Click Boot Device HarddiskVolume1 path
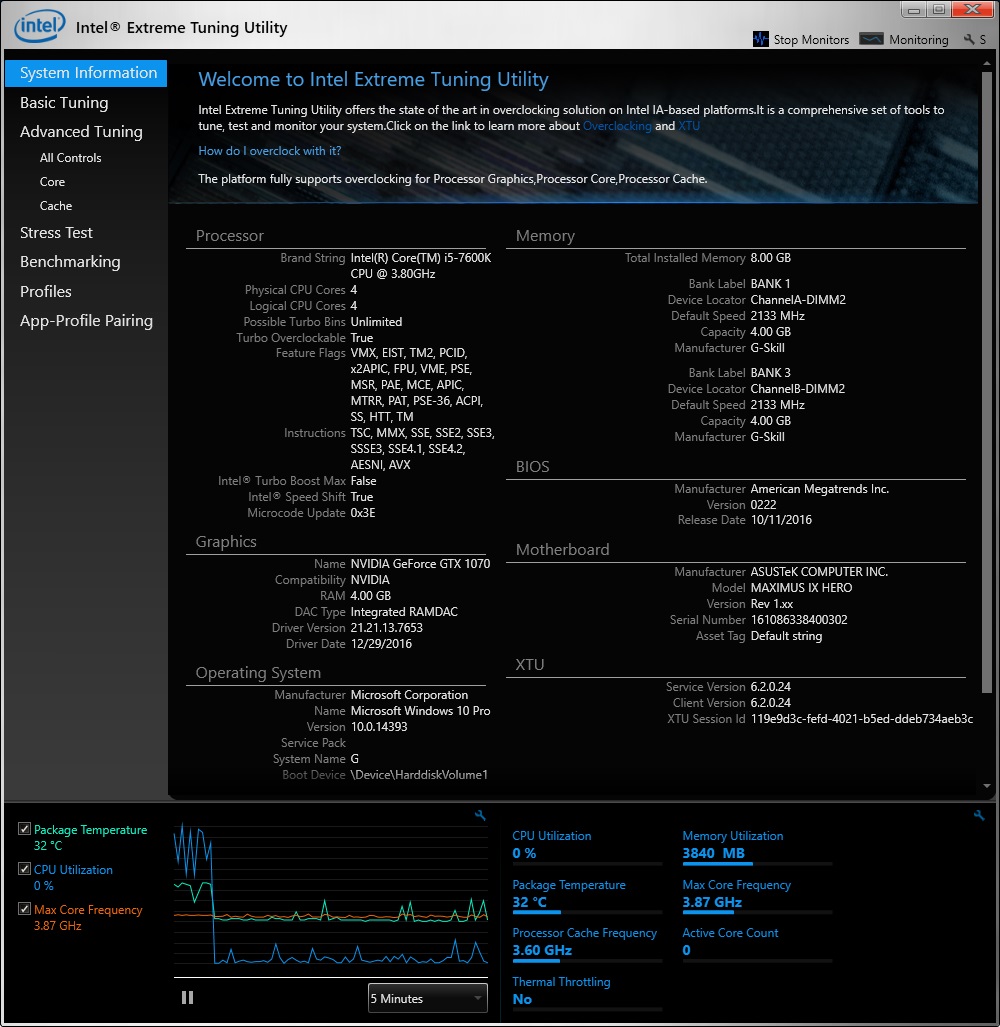 coord(419,775)
